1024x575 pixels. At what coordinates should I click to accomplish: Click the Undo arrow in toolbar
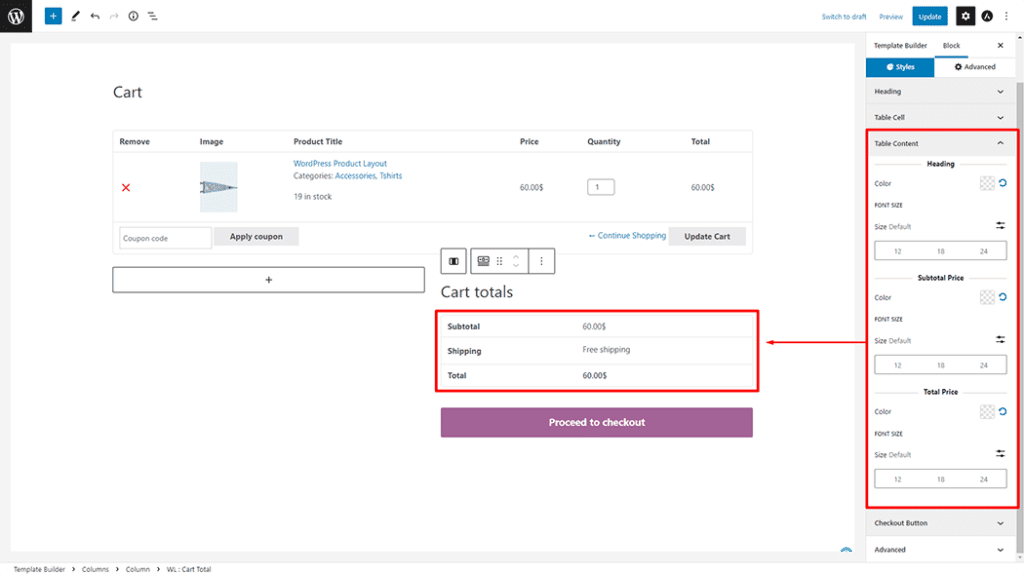pos(95,16)
